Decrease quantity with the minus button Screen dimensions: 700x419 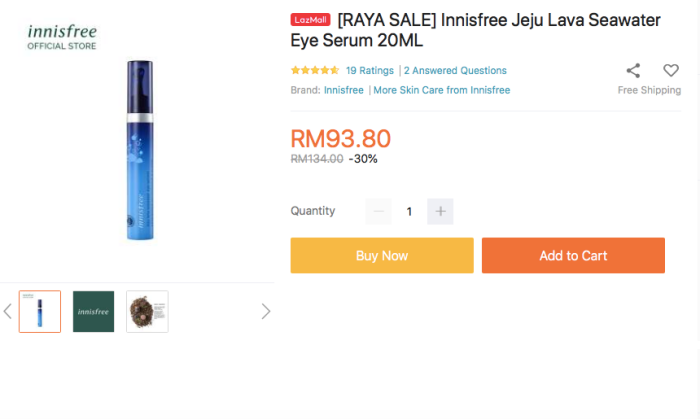coord(379,212)
